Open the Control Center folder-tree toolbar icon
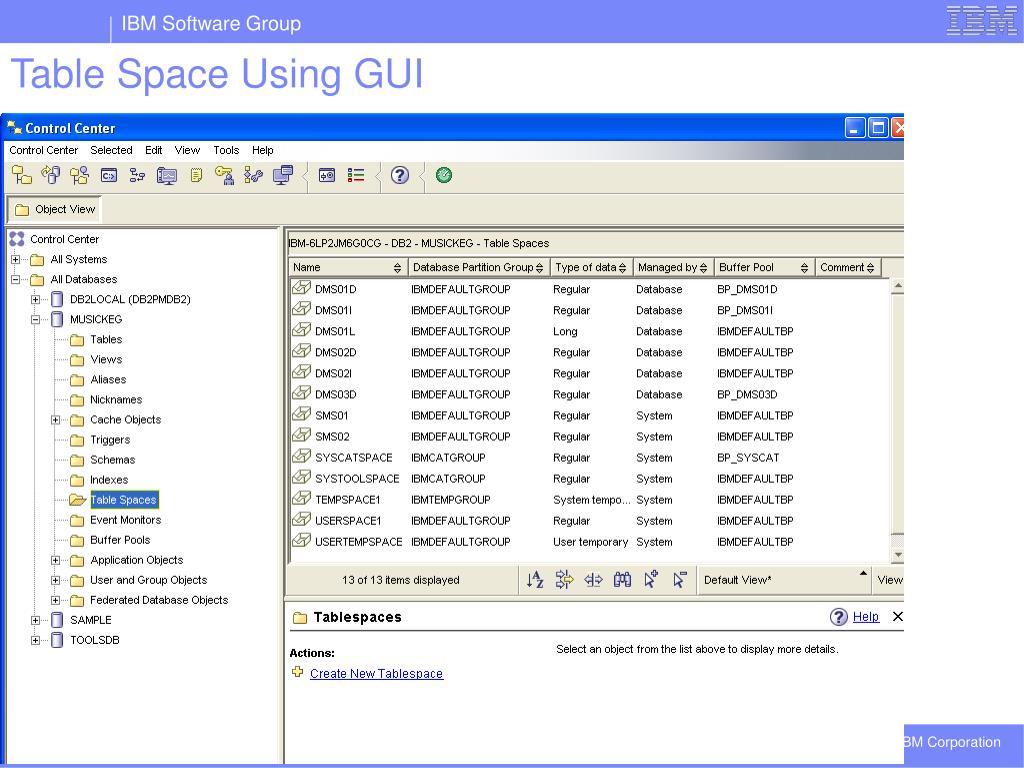This screenshot has height=768, width=1024. [x=22, y=175]
